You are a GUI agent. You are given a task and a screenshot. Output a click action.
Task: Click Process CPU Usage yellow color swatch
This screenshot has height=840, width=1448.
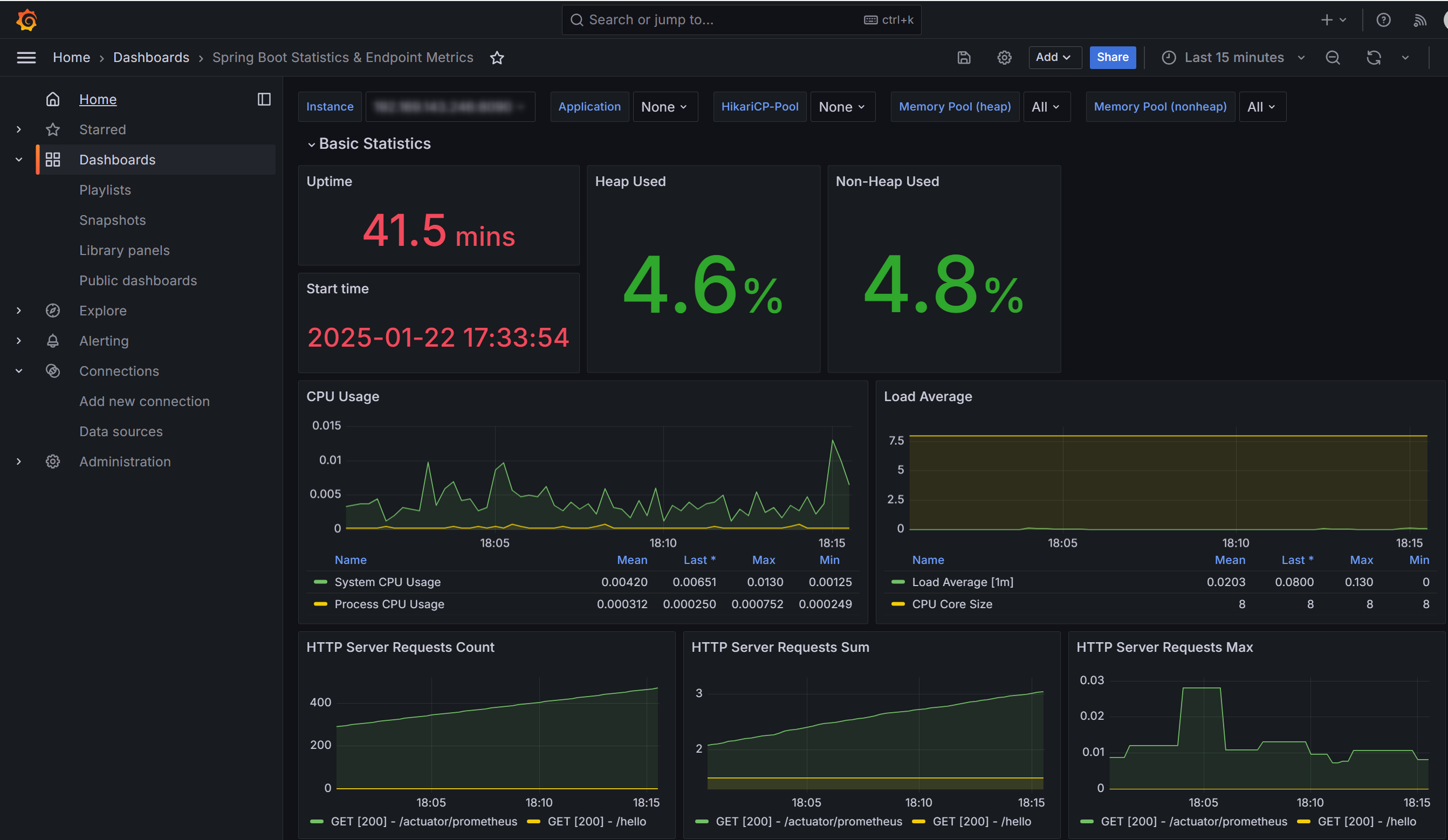(x=320, y=604)
